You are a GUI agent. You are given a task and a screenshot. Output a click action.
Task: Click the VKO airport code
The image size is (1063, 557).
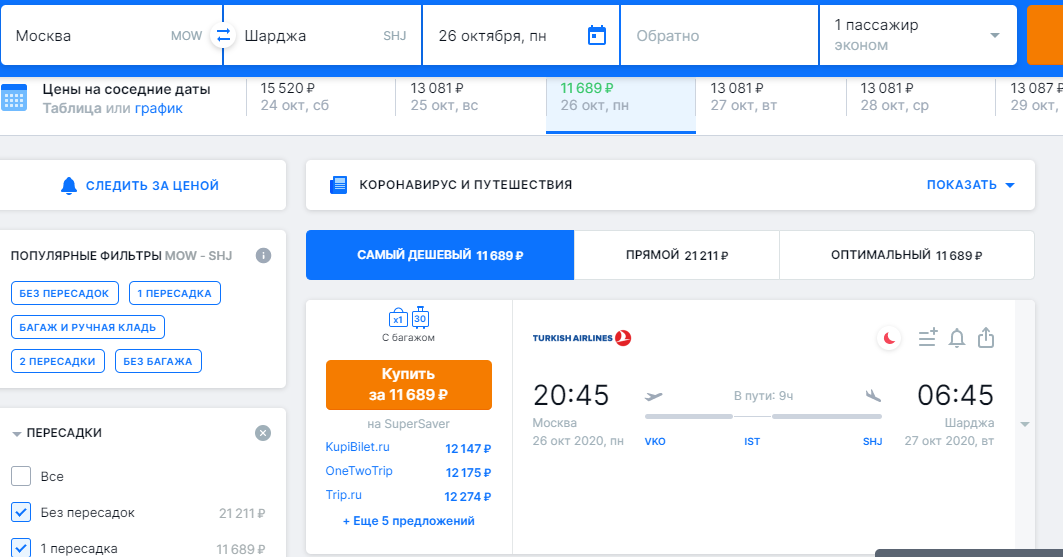point(655,442)
